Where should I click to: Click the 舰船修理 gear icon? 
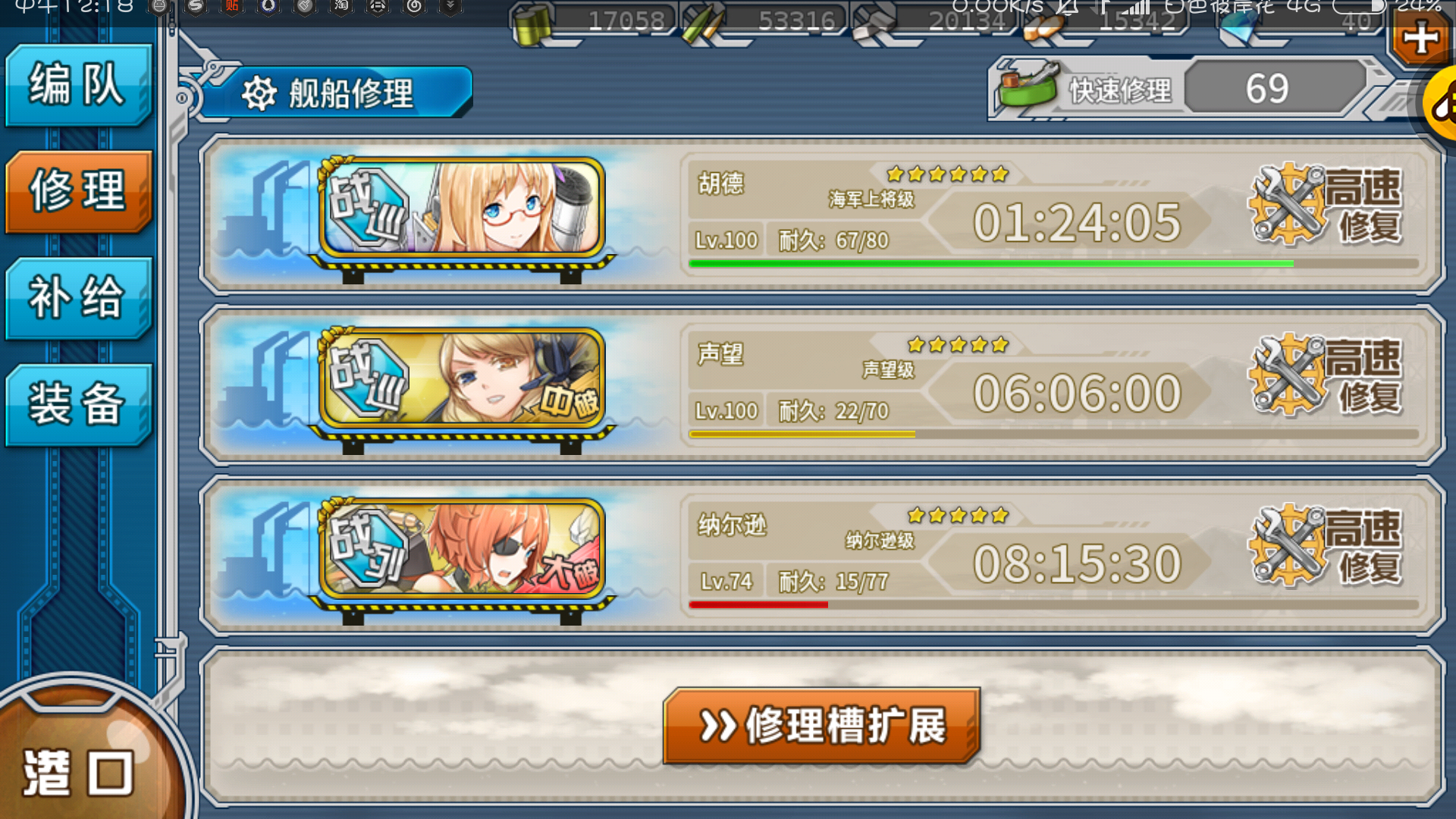click(x=259, y=94)
